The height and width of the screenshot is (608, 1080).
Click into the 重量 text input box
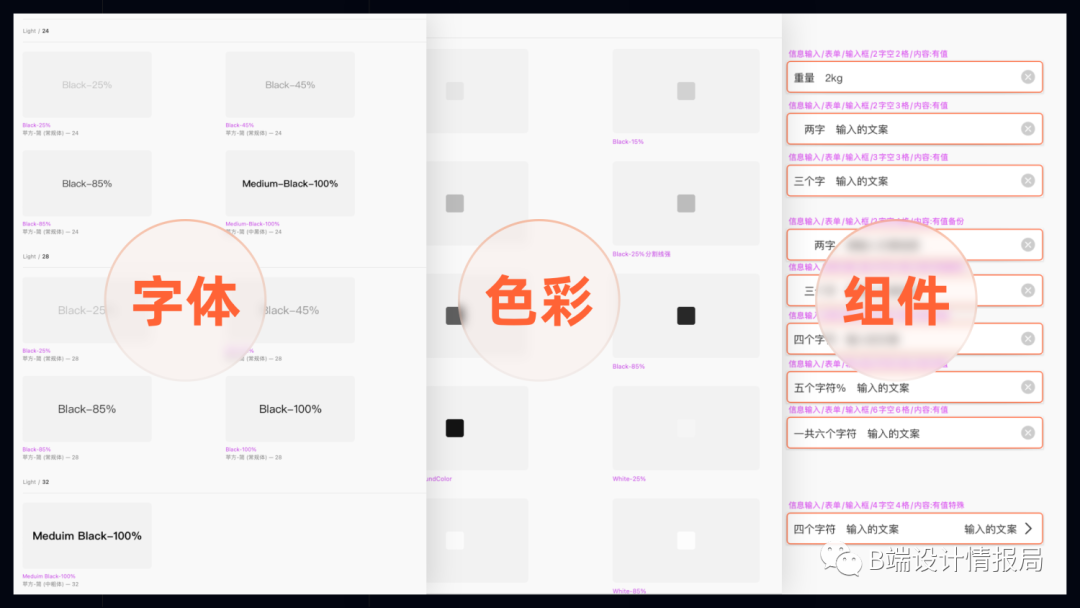(x=900, y=77)
